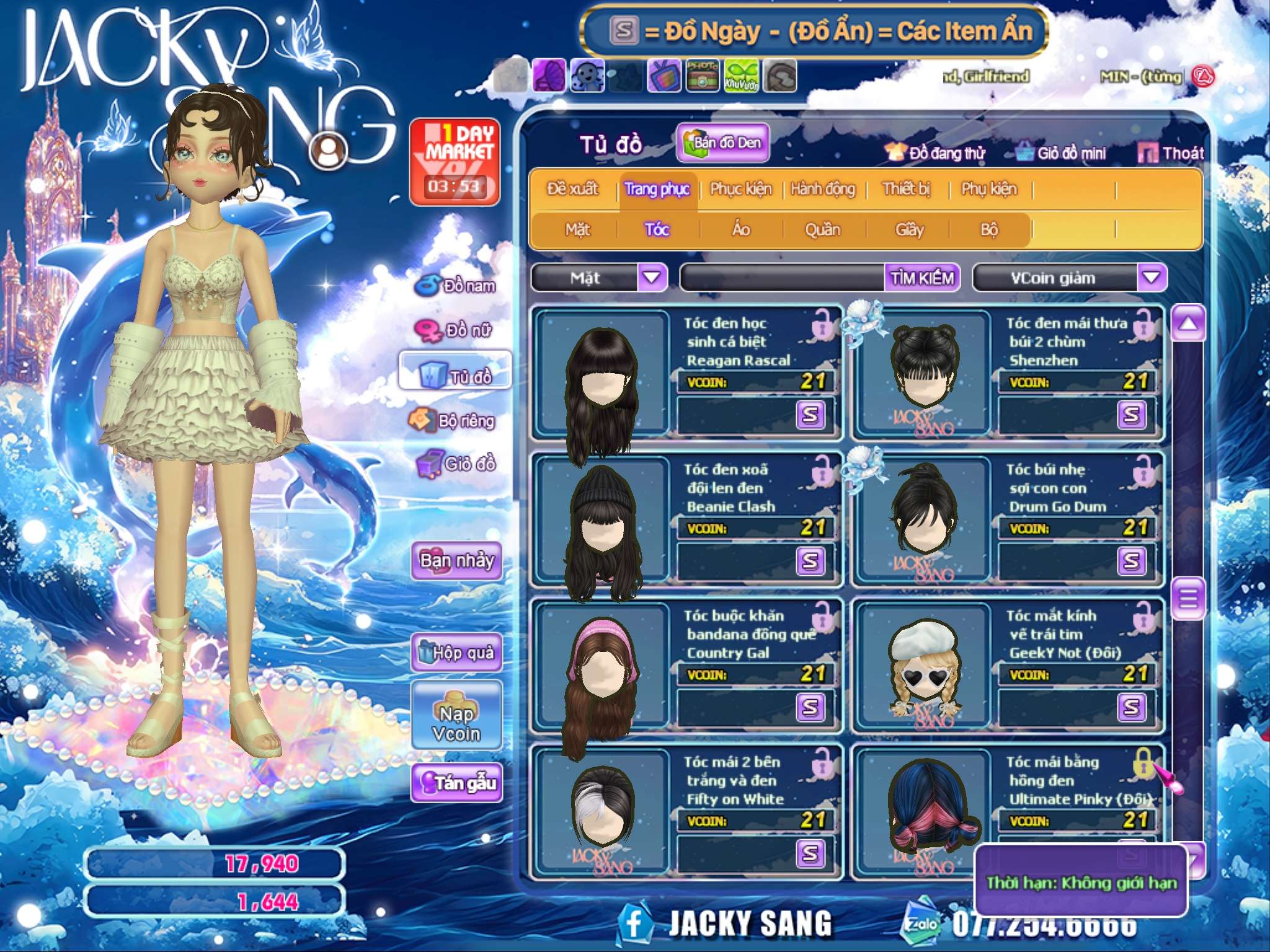Click the S icon on Shenzhen hair item
1270x952 pixels.
pos(1132,415)
